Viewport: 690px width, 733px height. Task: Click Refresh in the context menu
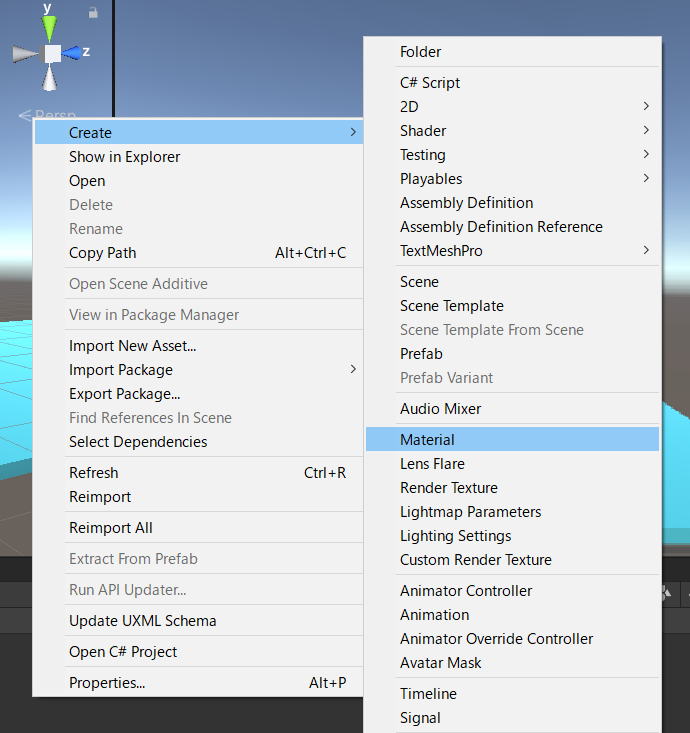199,473
